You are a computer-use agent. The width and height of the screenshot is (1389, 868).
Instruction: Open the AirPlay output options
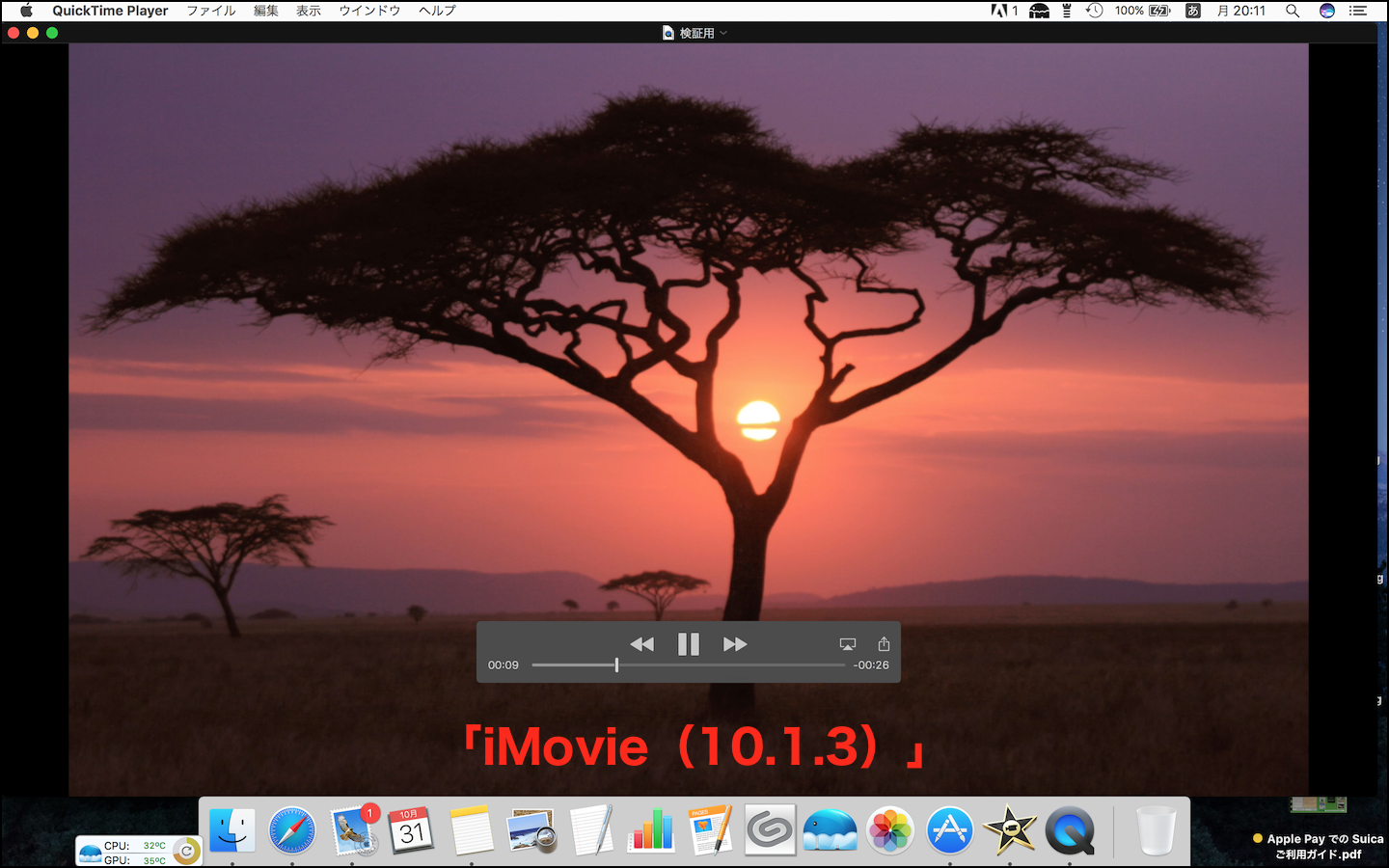click(x=848, y=644)
